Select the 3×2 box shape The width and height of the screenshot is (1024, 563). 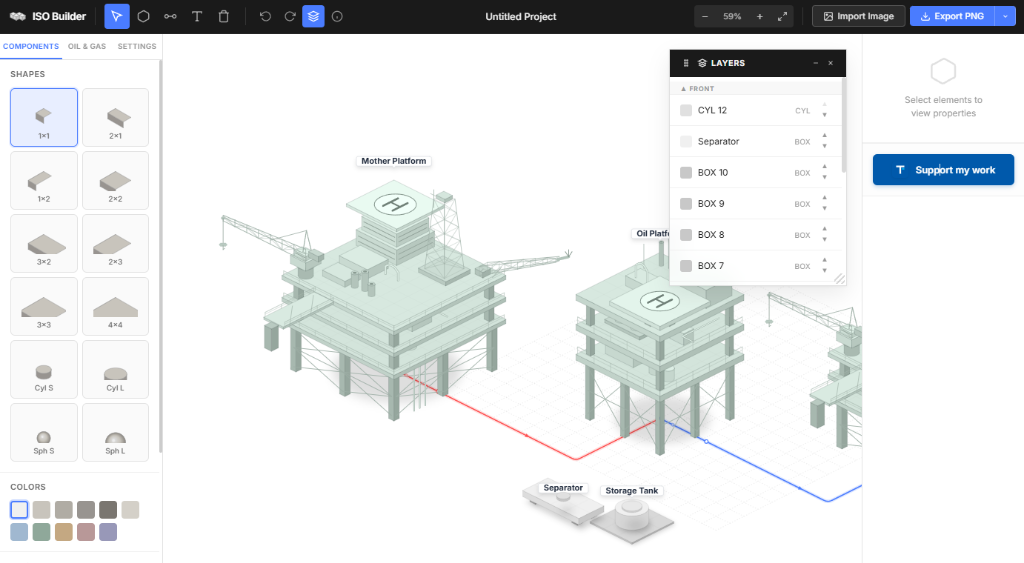click(x=44, y=243)
